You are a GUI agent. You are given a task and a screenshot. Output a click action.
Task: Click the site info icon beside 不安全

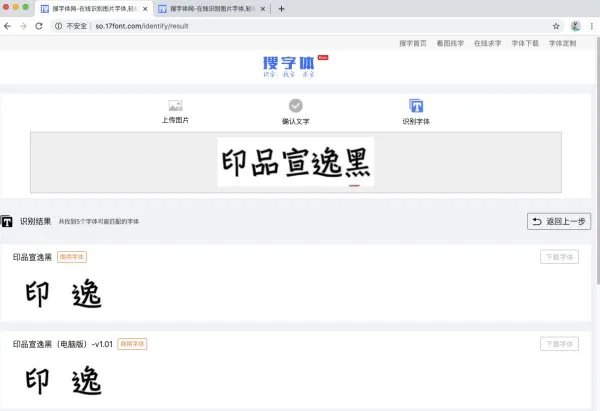[x=58, y=26]
